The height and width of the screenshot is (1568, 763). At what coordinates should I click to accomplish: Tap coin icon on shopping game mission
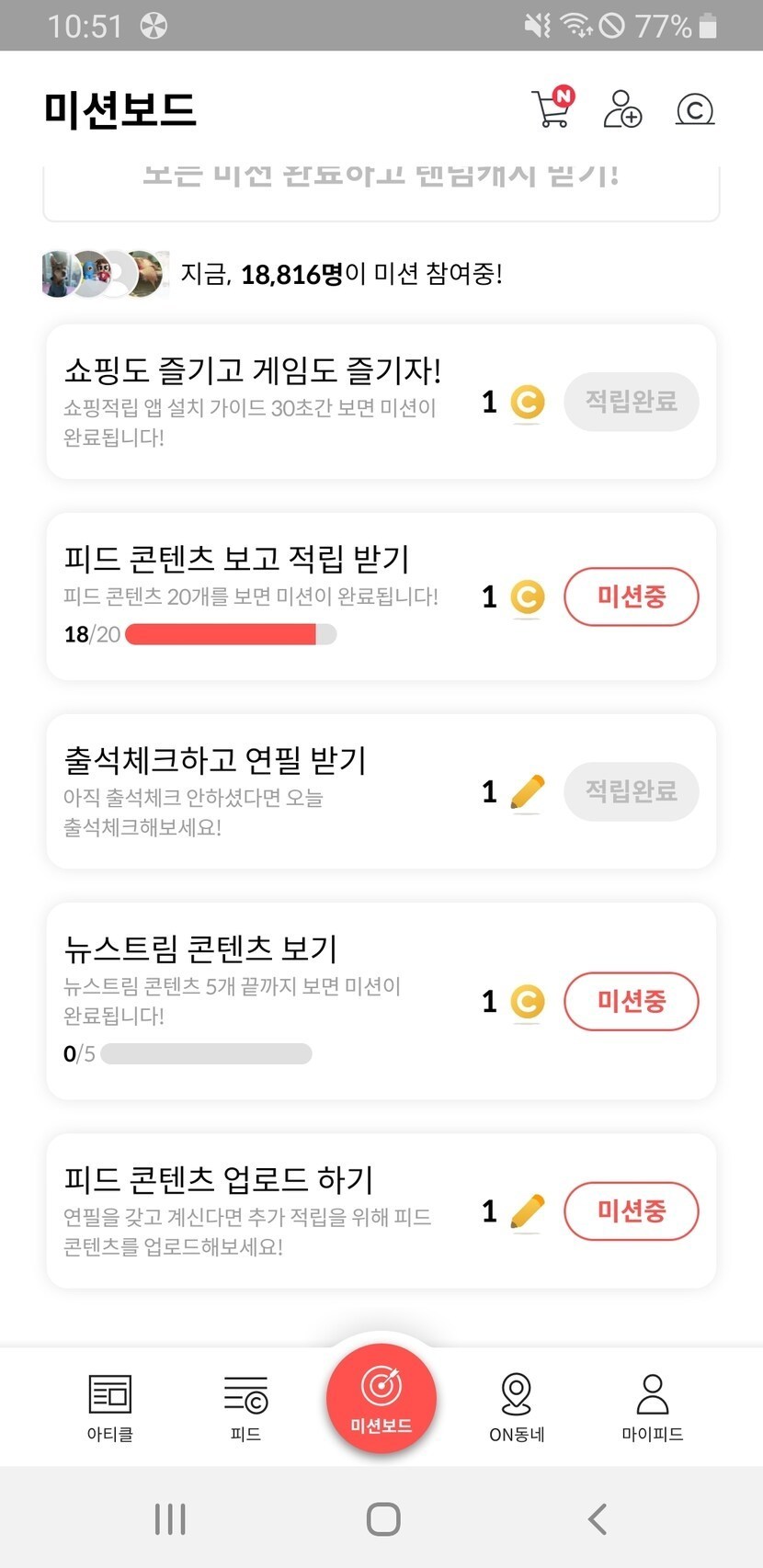527,403
